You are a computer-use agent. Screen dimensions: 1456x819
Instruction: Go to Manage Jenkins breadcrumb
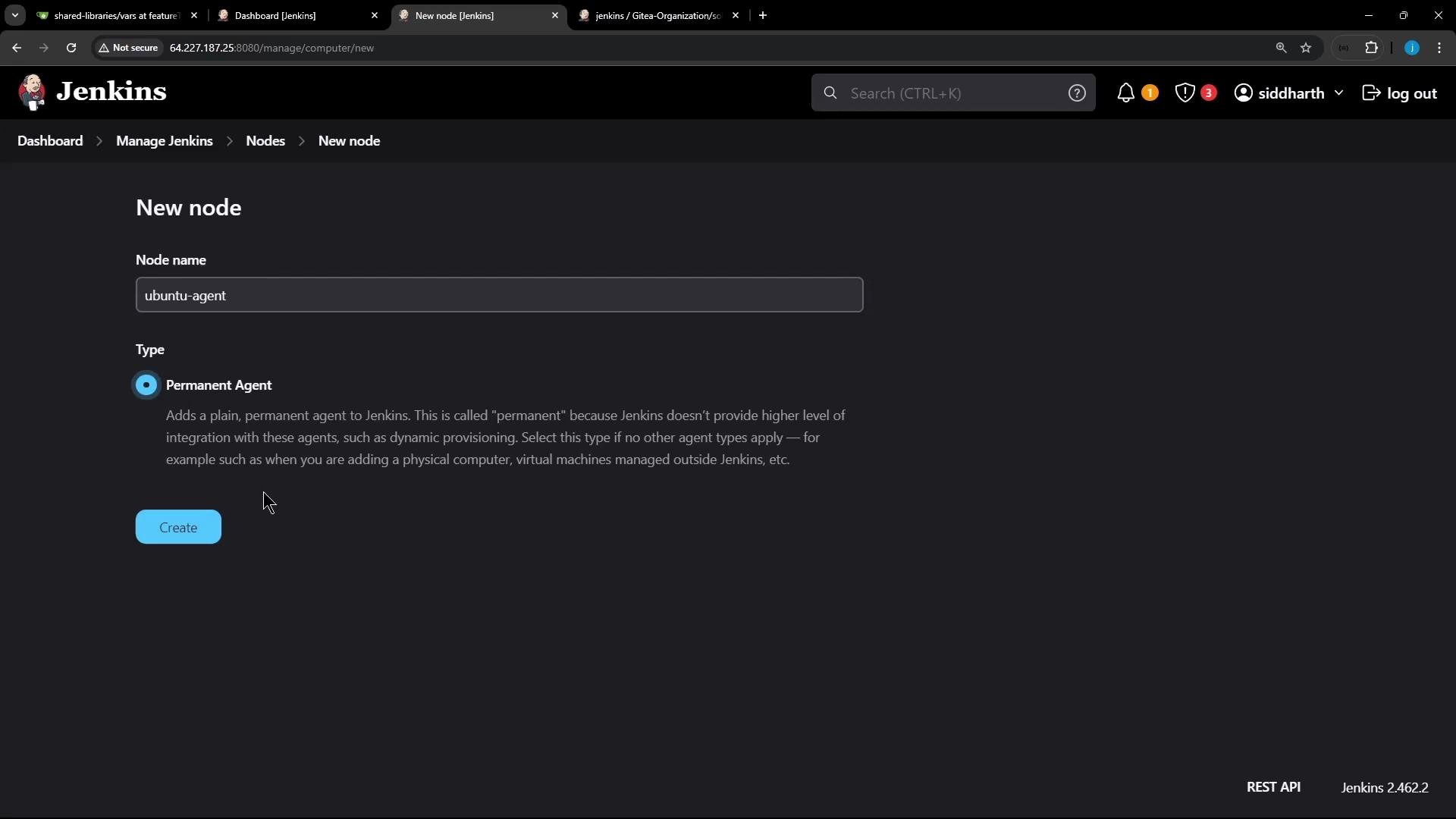165,141
